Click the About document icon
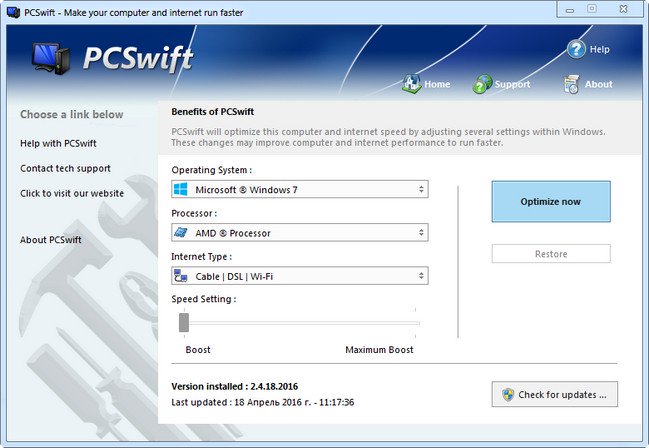The width and height of the screenshot is (649, 448). pyautogui.click(x=572, y=84)
